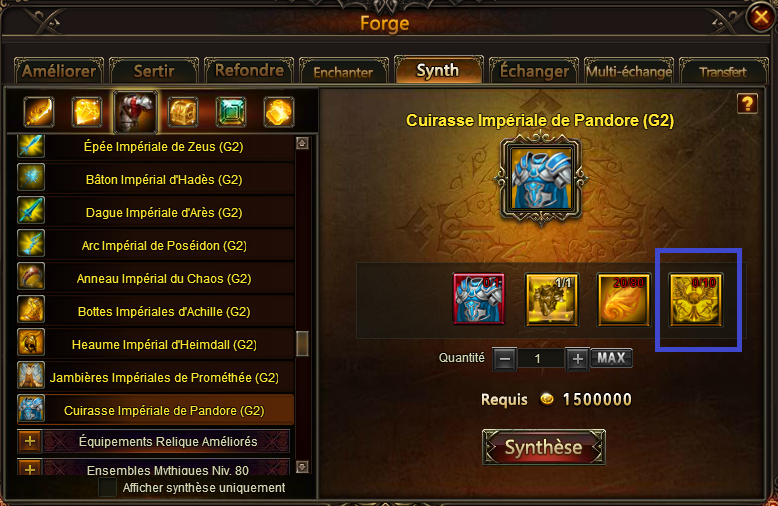Click the flame material slot showing 20/80

[624, 300]
